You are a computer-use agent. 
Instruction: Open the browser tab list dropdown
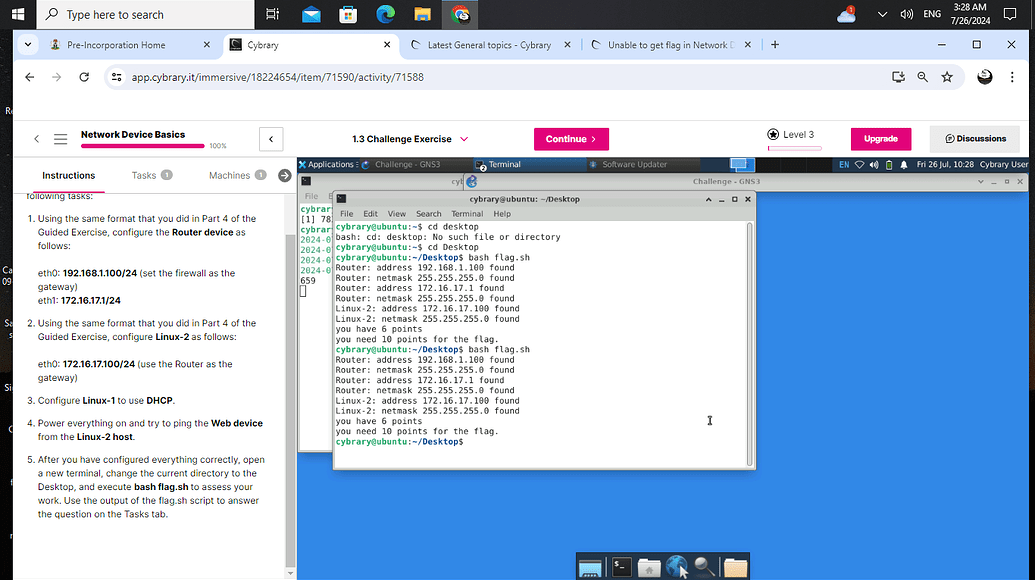pos(28,45)
